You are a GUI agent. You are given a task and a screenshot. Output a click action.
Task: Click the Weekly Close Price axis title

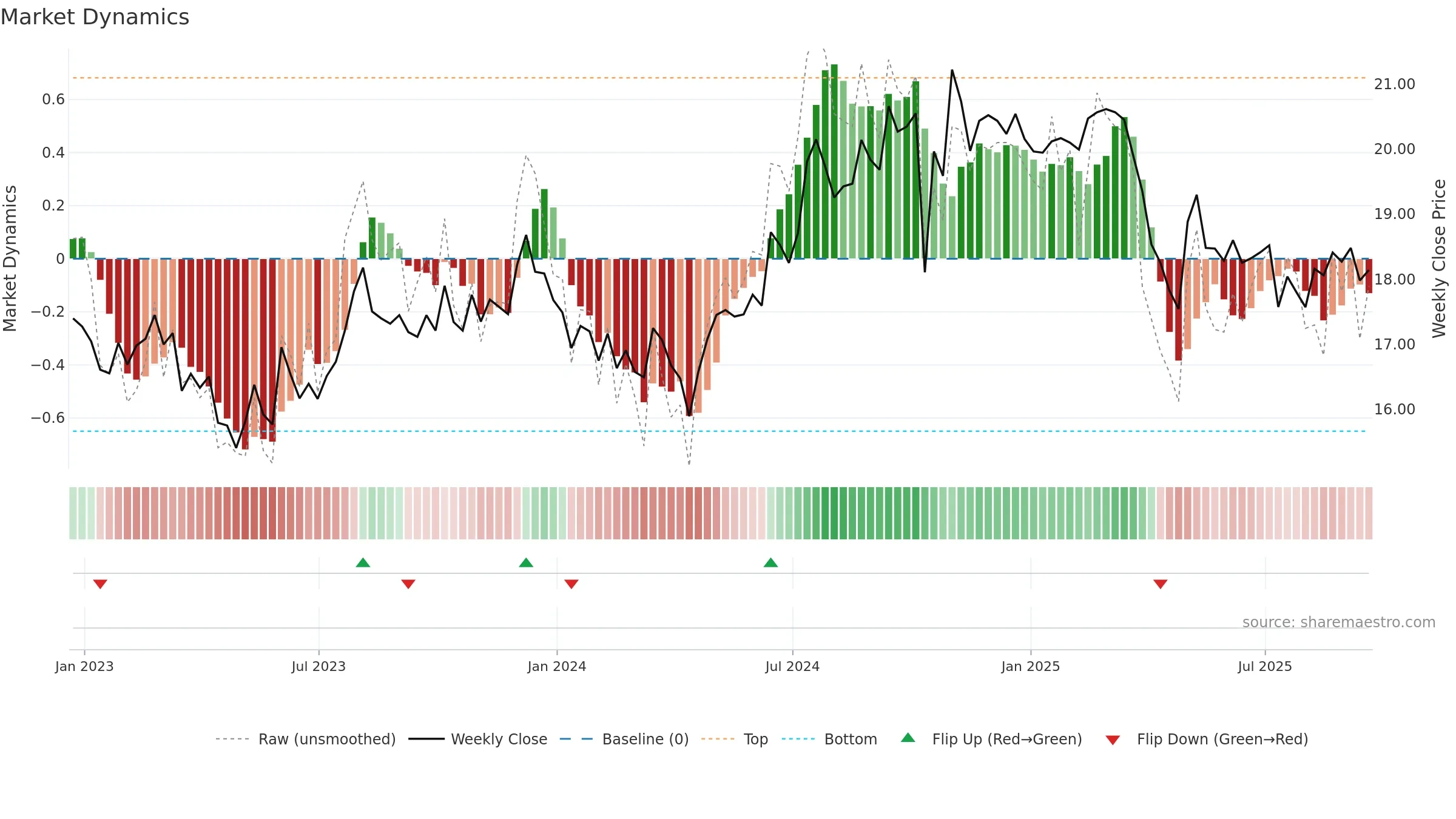pyautogui.click(x=1439, y=258)
